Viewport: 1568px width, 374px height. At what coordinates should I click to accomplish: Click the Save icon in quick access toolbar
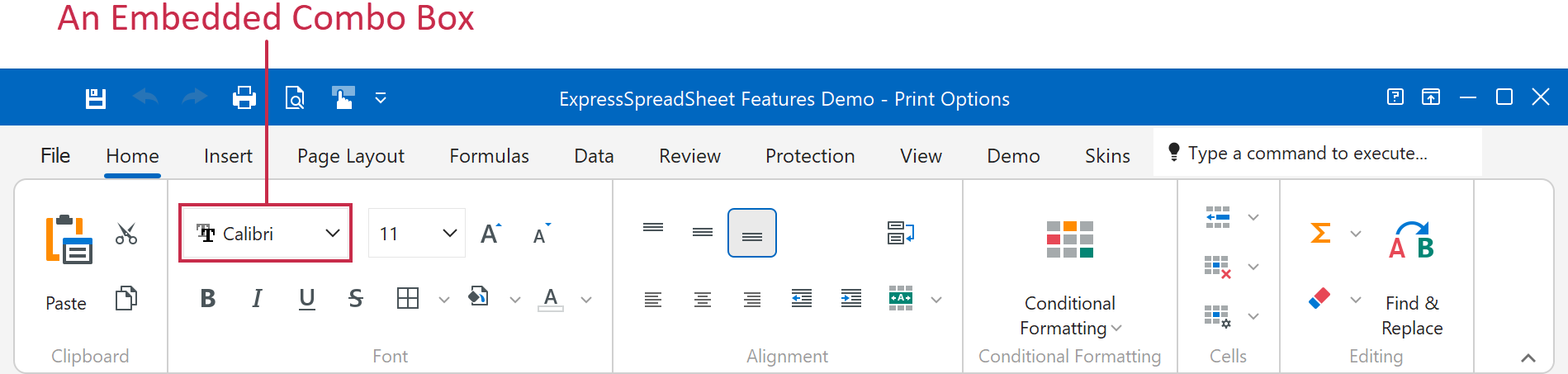pos(96,99)
